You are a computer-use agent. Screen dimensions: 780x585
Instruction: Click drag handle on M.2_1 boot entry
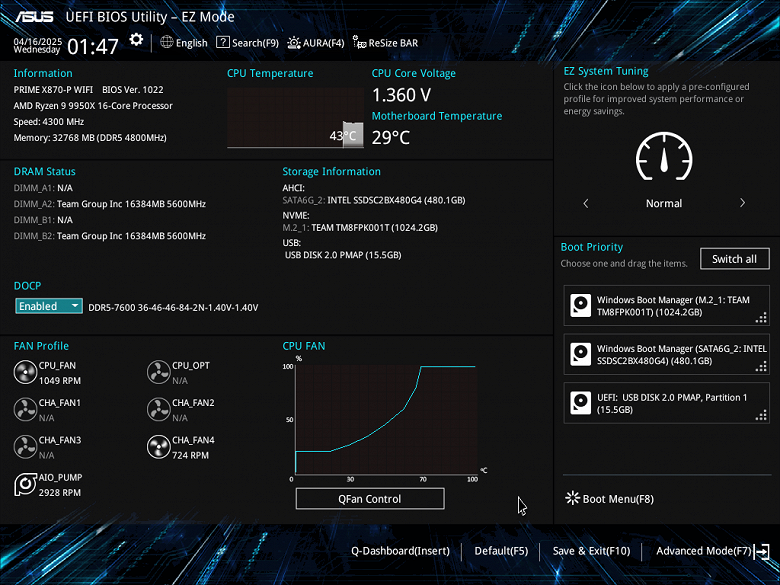point(761,317)
